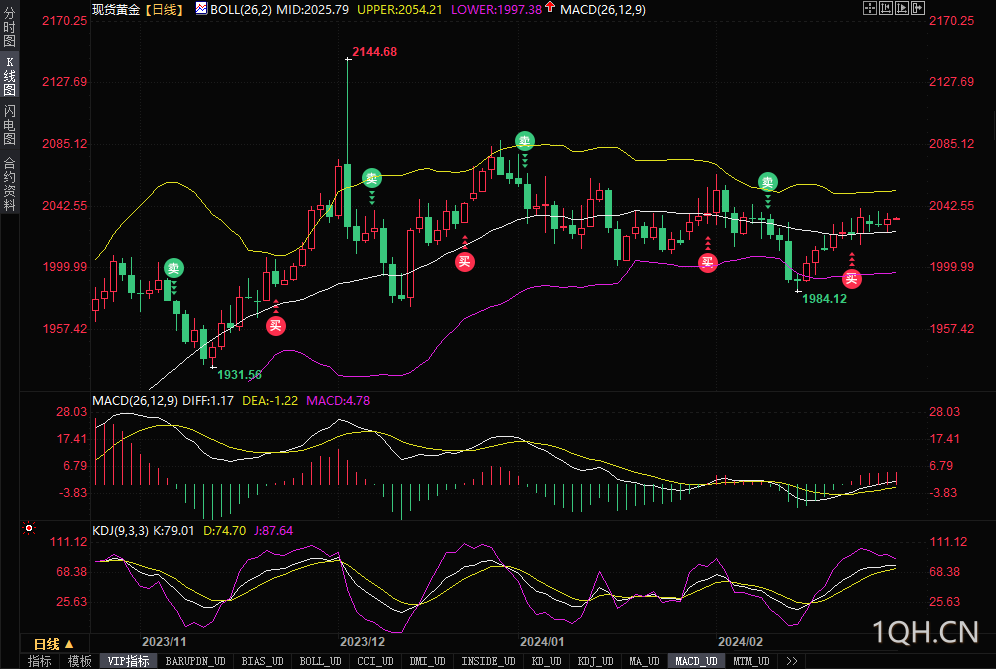This screenshot has width=996, height=669.
Task: Switch indicator to BOLL_UD
Action: 320,661
